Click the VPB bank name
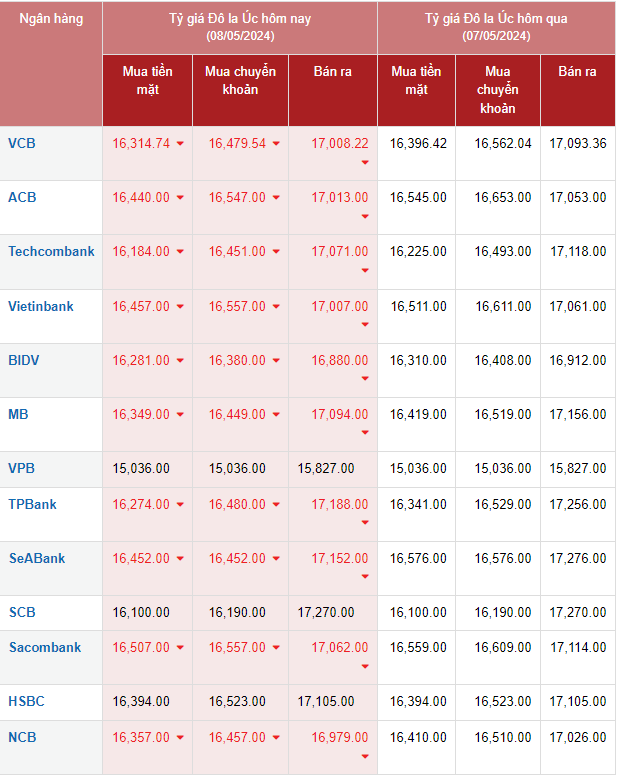Viewport: 618px width, 778px height. [21, 467]
